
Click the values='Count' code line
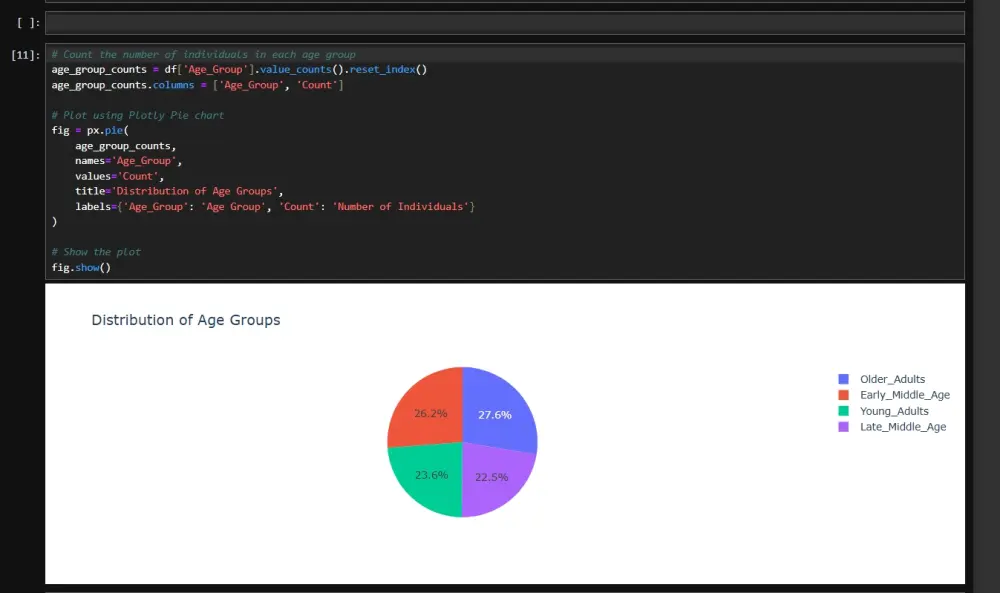[119, 176]
